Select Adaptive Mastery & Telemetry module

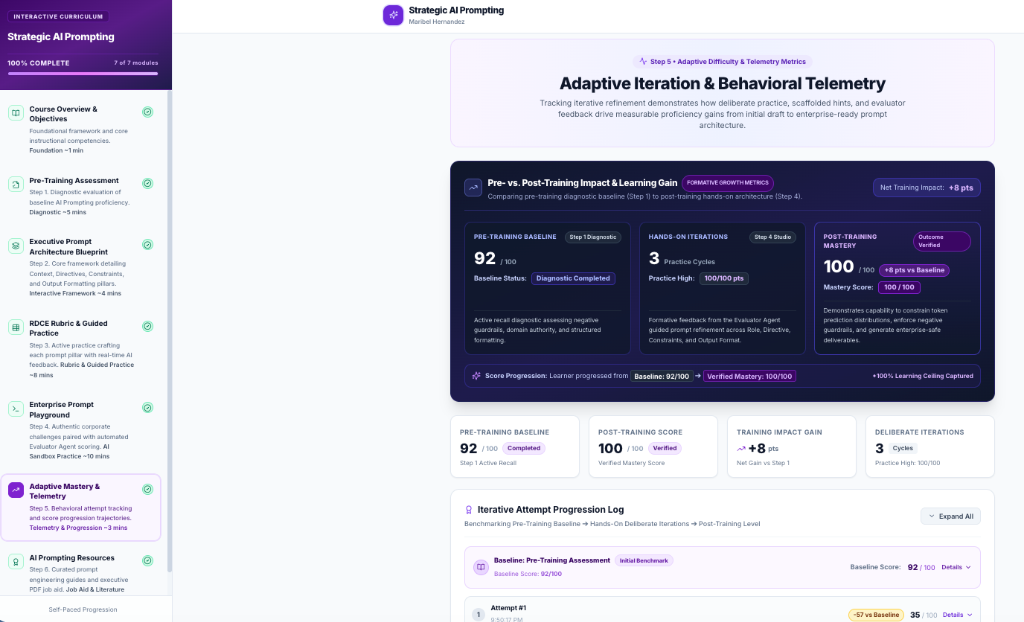pos(81,508)
